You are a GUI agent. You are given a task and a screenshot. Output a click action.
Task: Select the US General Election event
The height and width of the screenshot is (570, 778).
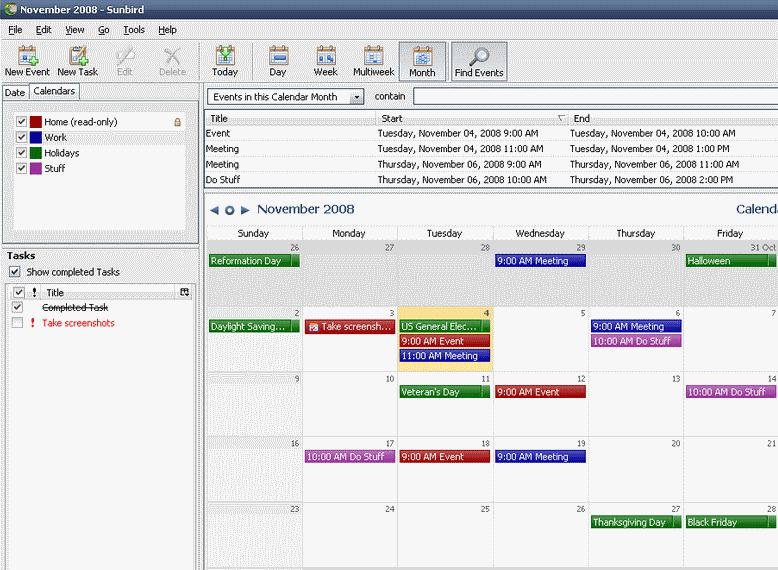click(x=445, y=326)
